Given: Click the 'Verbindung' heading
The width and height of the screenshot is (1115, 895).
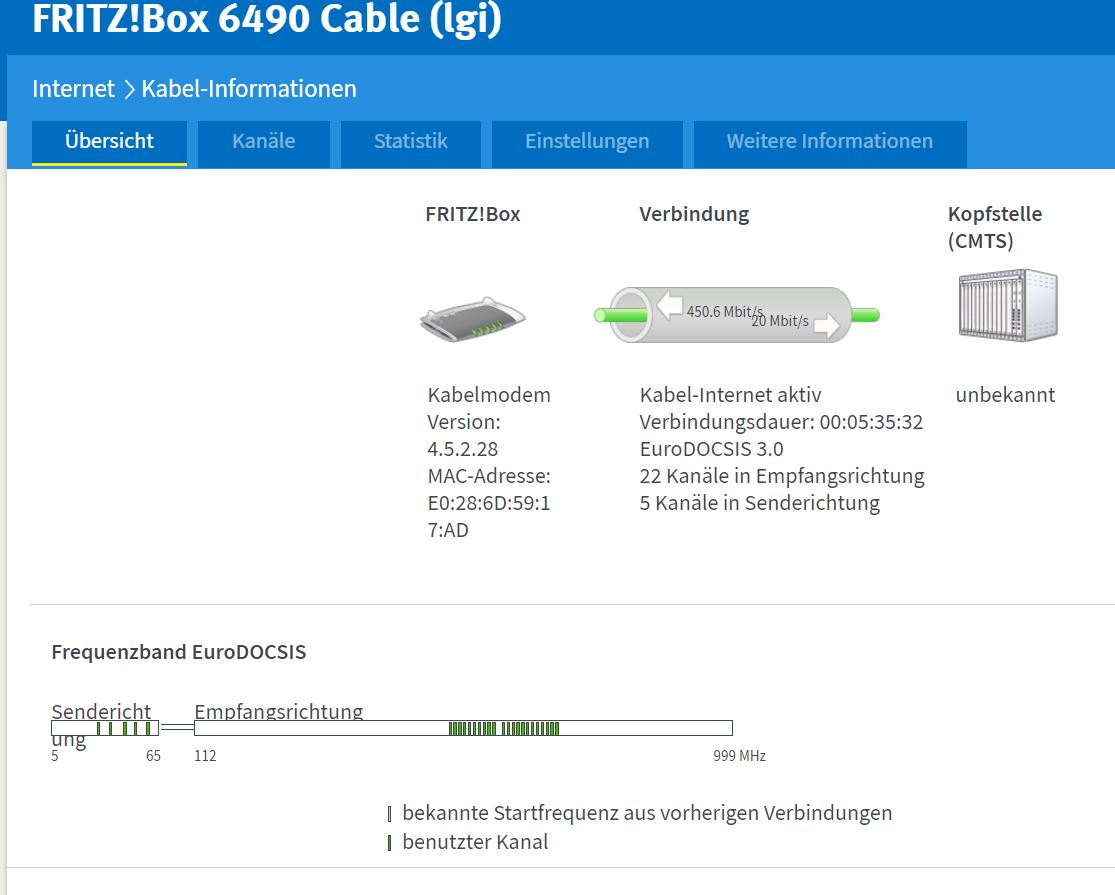Looking at the screenshot, I should [694, 215].
